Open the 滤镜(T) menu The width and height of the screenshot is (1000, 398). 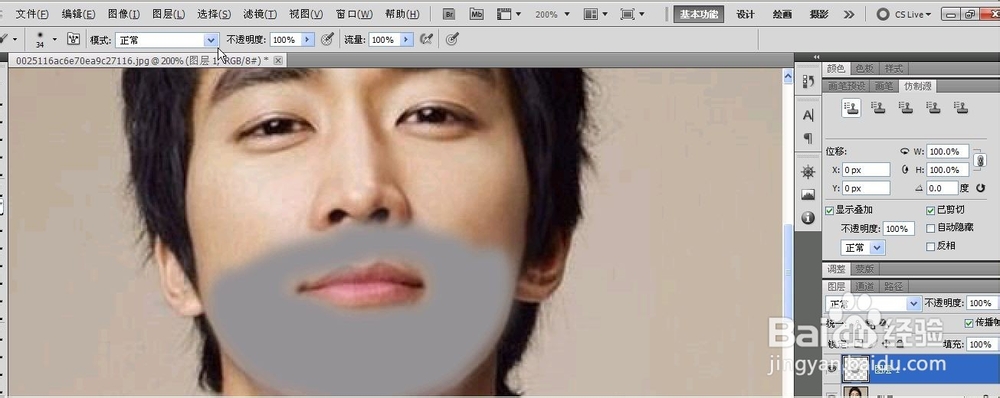[260, 14]
